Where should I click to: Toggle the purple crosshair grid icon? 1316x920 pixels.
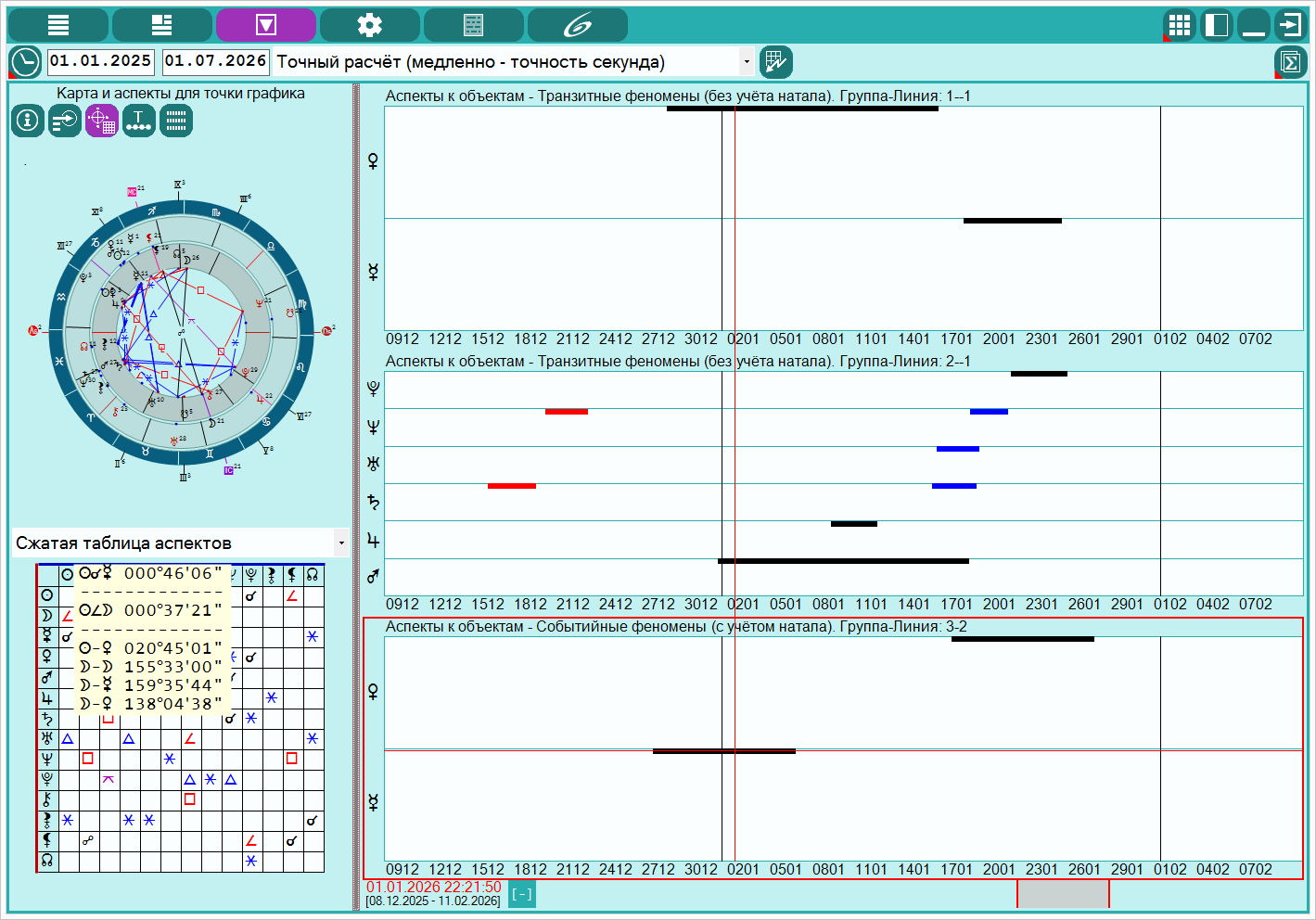102,121
